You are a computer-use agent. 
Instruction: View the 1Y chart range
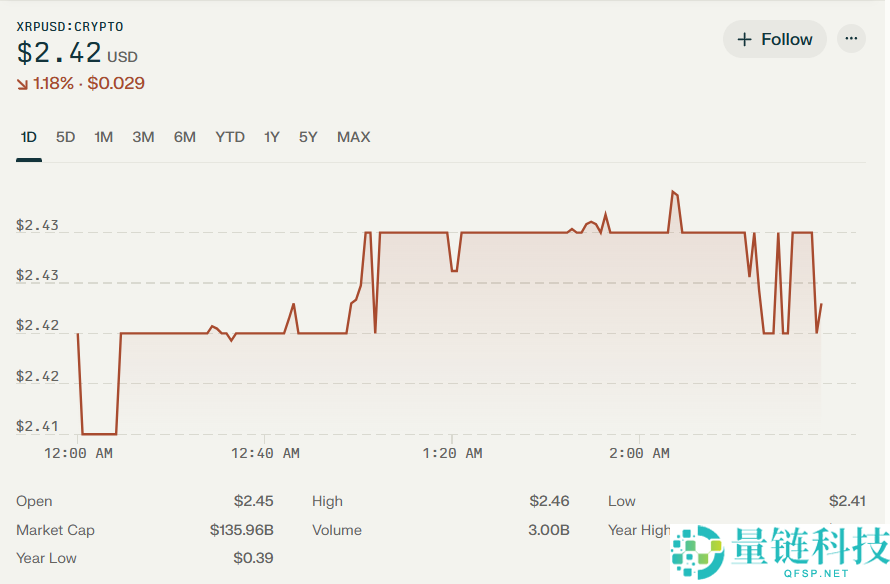pyautogui.click(x=271, y=137)
